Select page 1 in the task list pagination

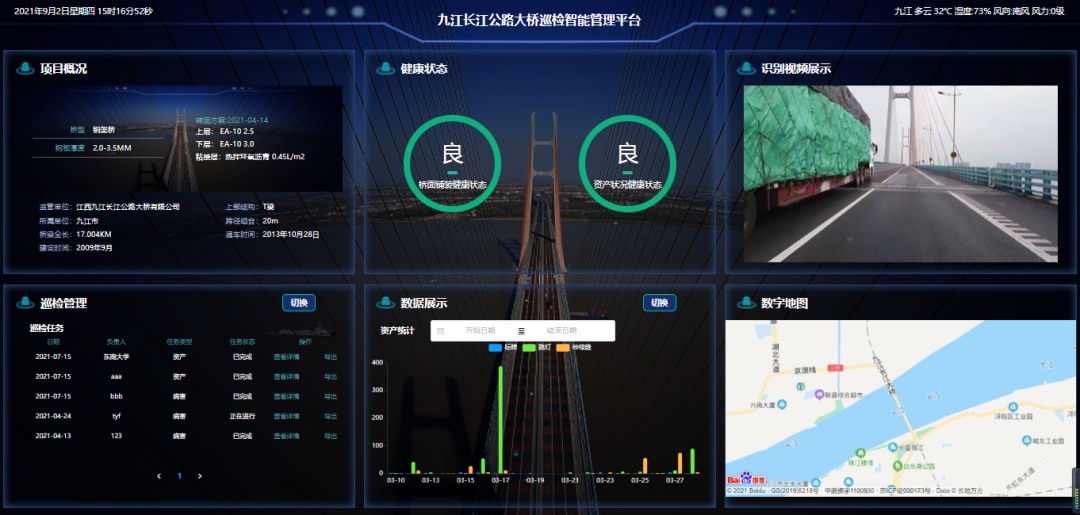pos(180,476)
